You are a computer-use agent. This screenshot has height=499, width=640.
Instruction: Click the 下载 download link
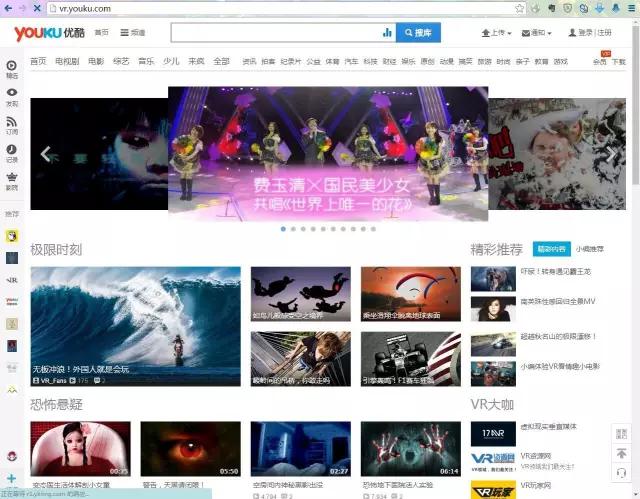[x=619, y=62]
